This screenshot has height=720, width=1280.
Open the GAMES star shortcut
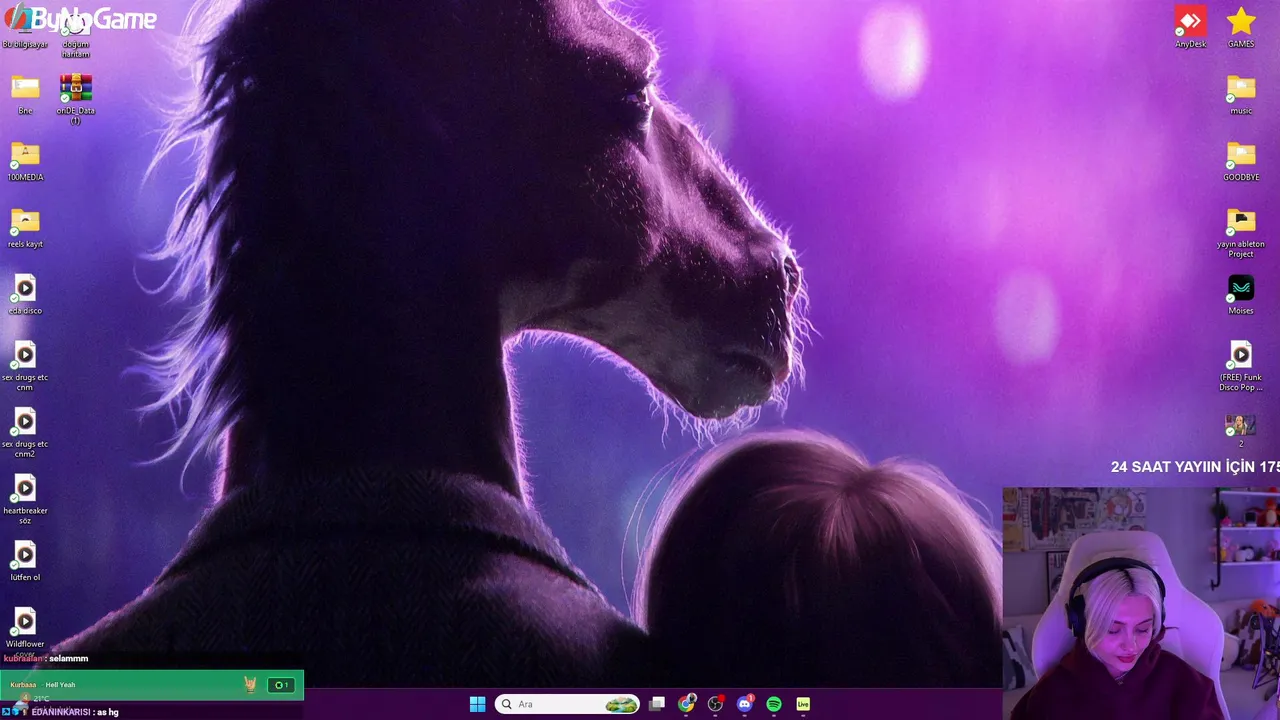(1241, 28)
